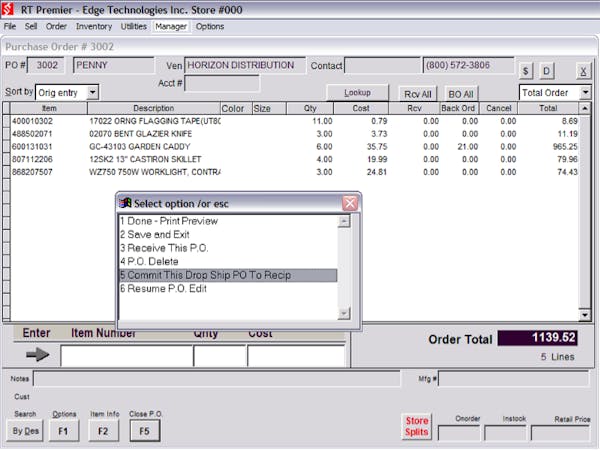Click the F1 Options button

(64, 431)
